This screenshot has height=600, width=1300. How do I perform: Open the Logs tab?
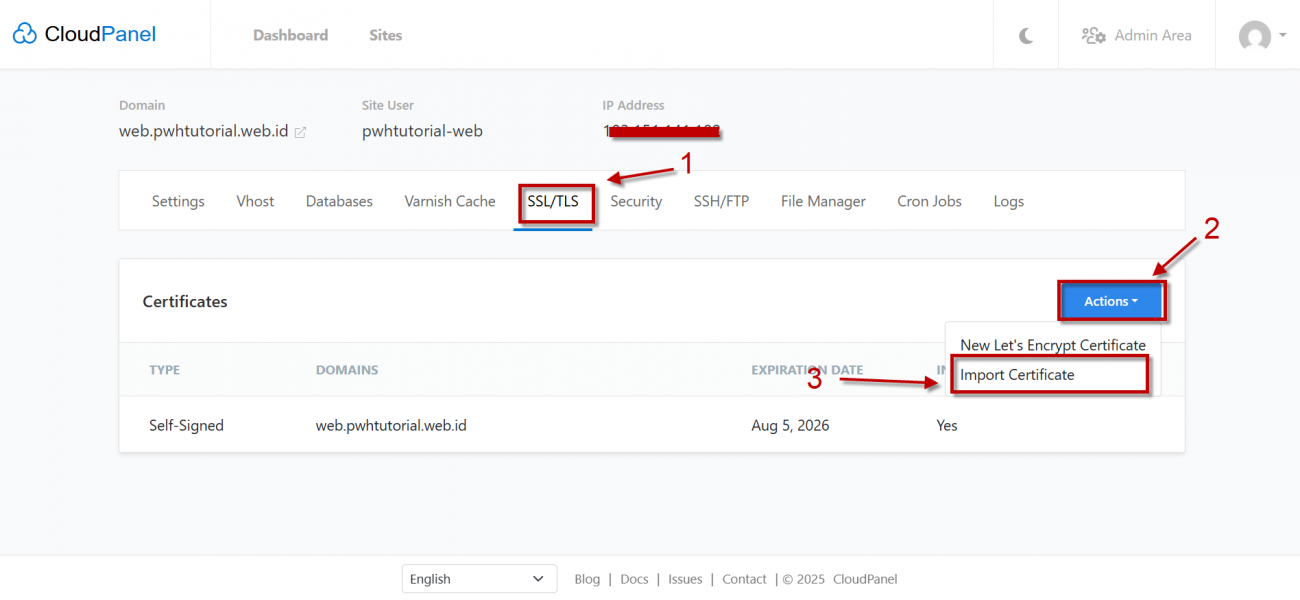pos(1008,201)
